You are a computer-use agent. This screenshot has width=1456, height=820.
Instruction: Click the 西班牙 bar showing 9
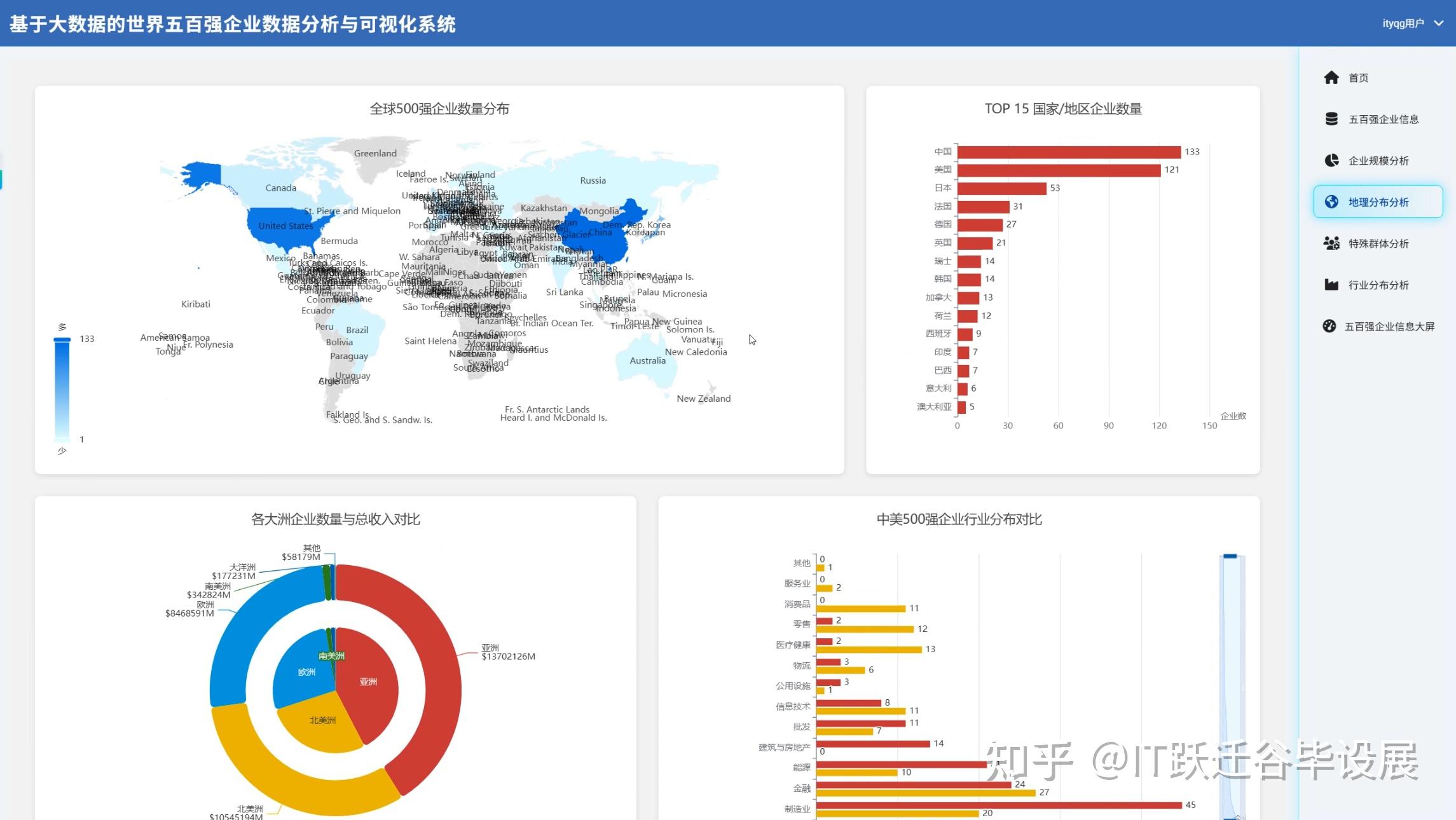click(965, 334)
